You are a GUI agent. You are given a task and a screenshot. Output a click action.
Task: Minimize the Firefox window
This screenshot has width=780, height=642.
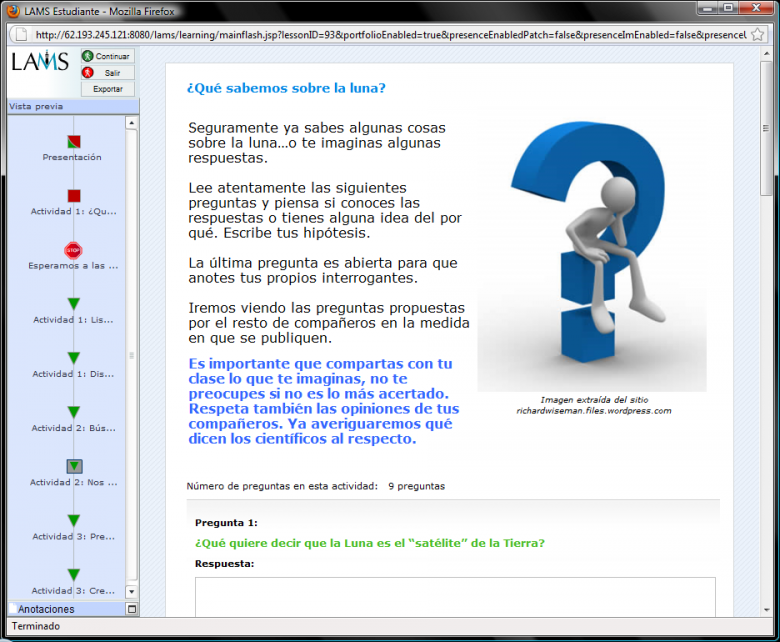708,8
